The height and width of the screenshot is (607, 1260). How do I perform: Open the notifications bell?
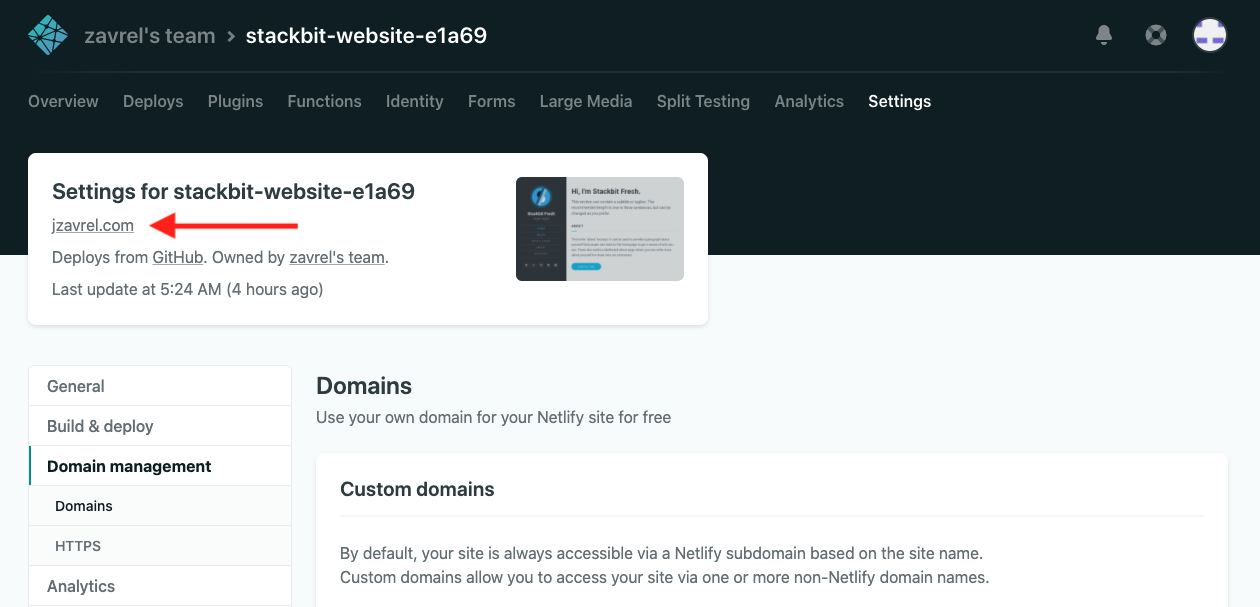click(1104, 35)
